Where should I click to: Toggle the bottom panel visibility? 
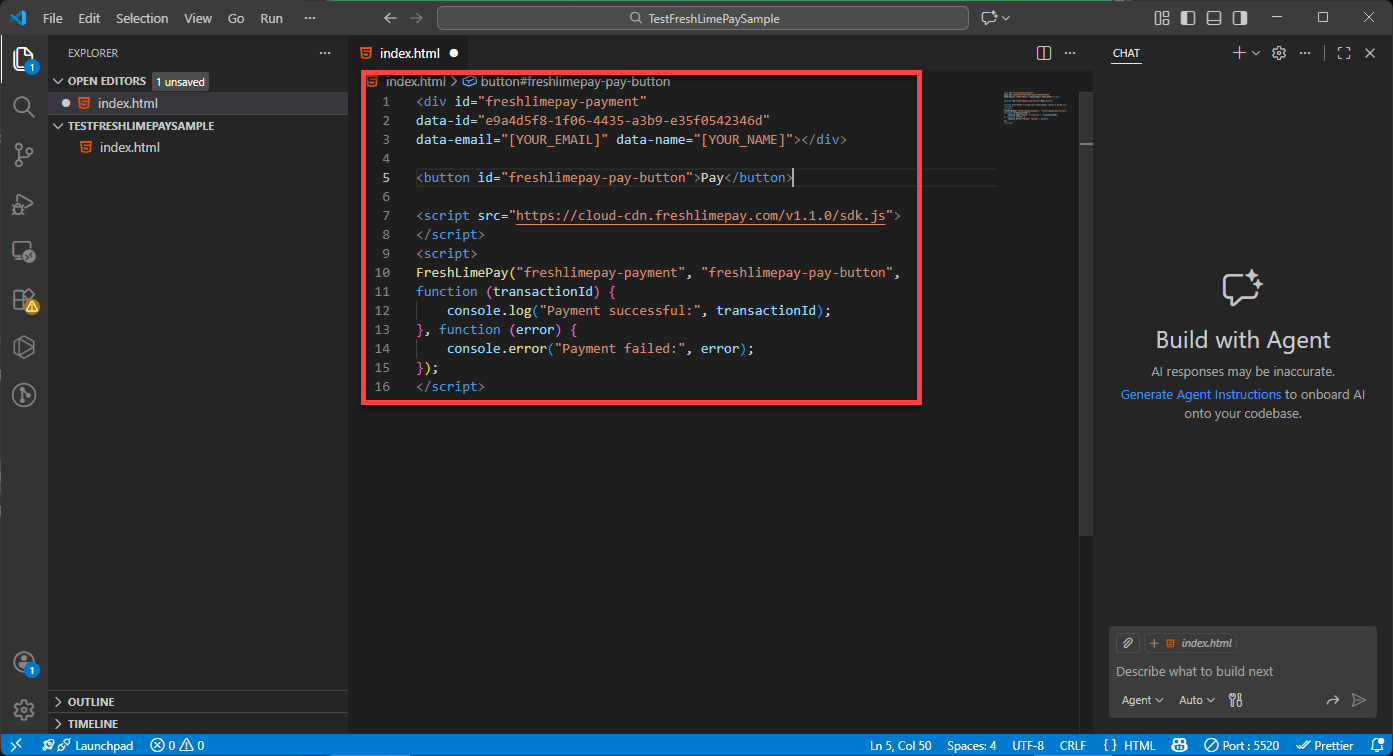[x=1214, y=18]
